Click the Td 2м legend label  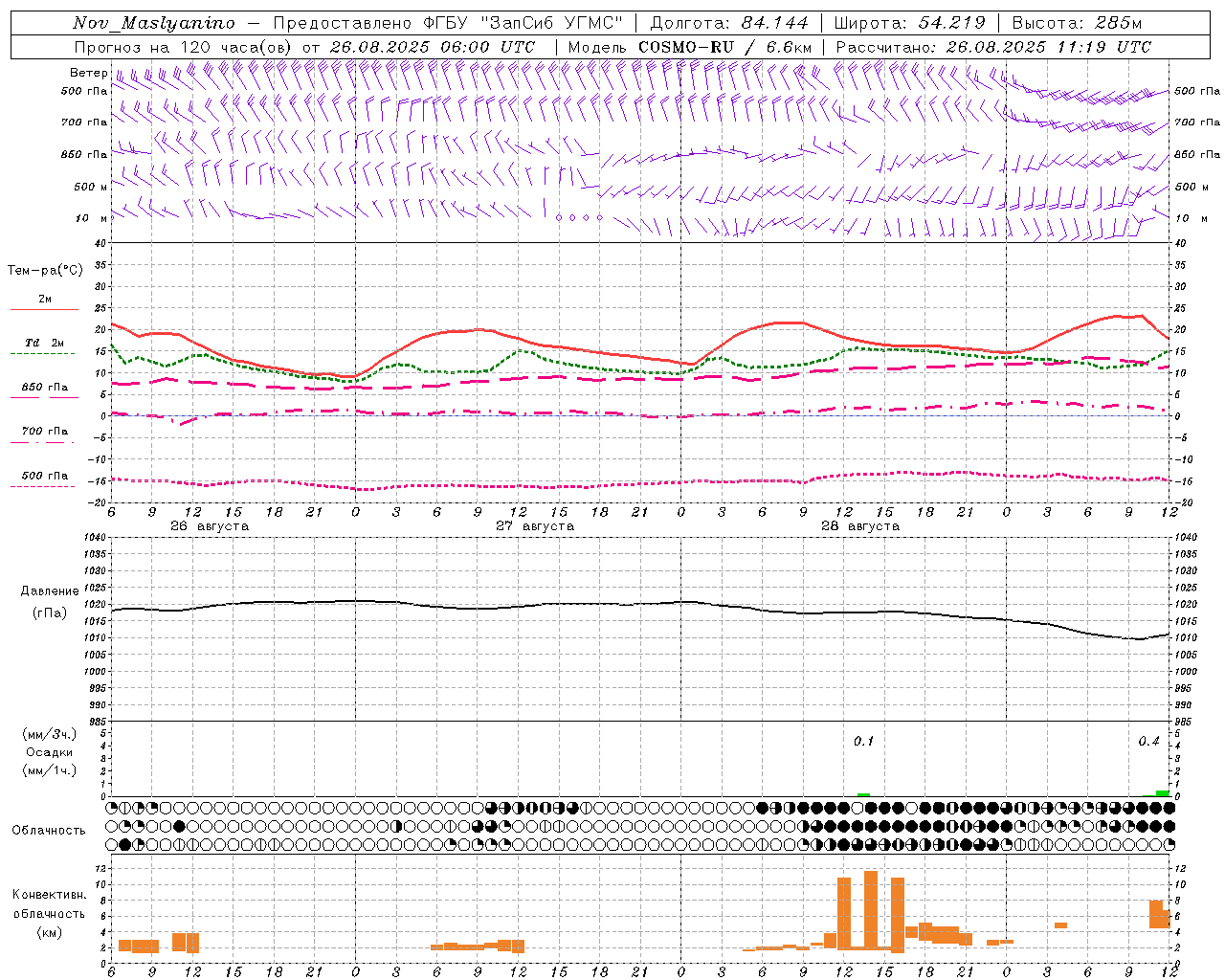[x=44, y=343]
